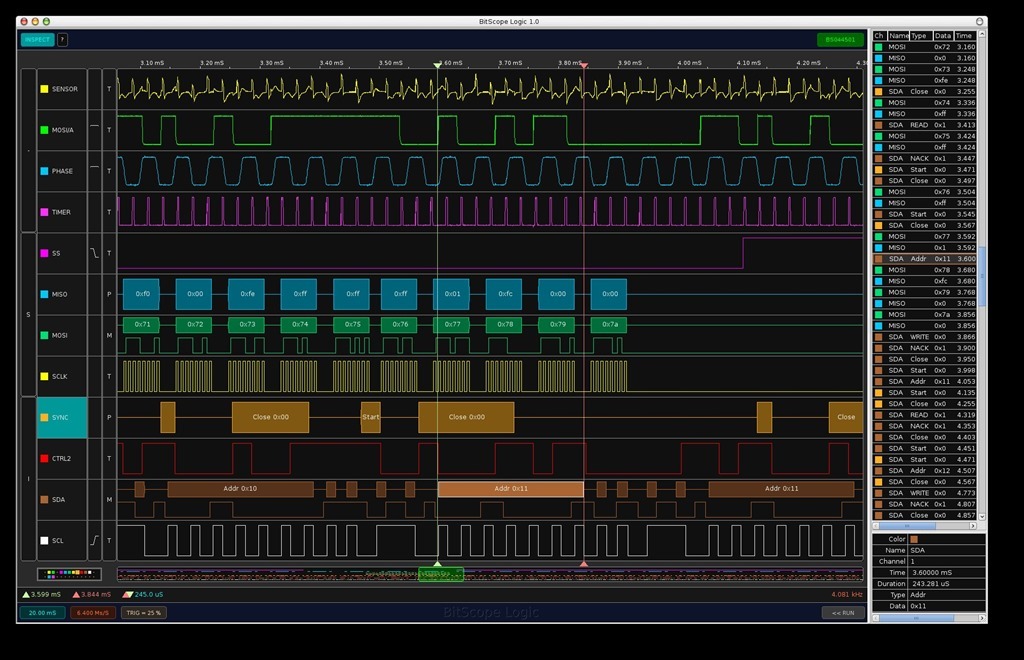Toggle the P display mode on SYNC channel
The image size is (1024, 660).
pyautogui.click(x=109, y=417)
